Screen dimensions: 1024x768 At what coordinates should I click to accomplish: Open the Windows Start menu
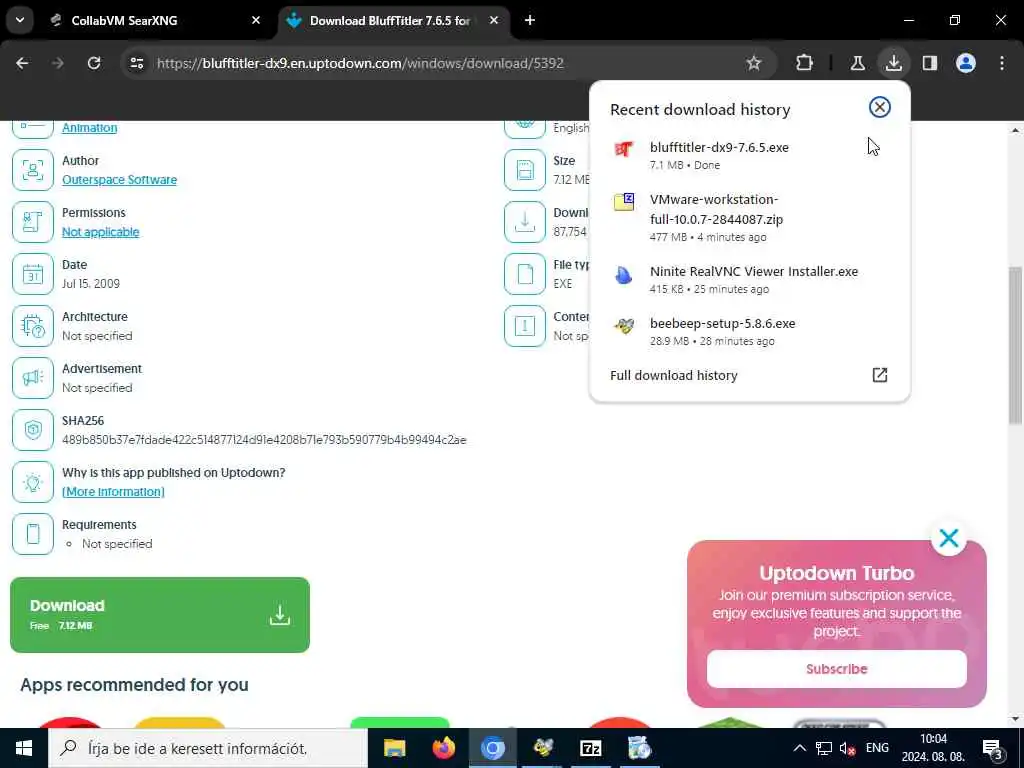point(24,748)
